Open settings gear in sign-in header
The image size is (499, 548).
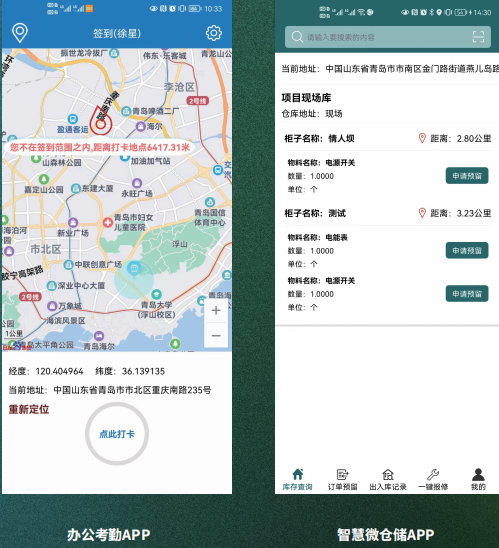coord(214,33)
